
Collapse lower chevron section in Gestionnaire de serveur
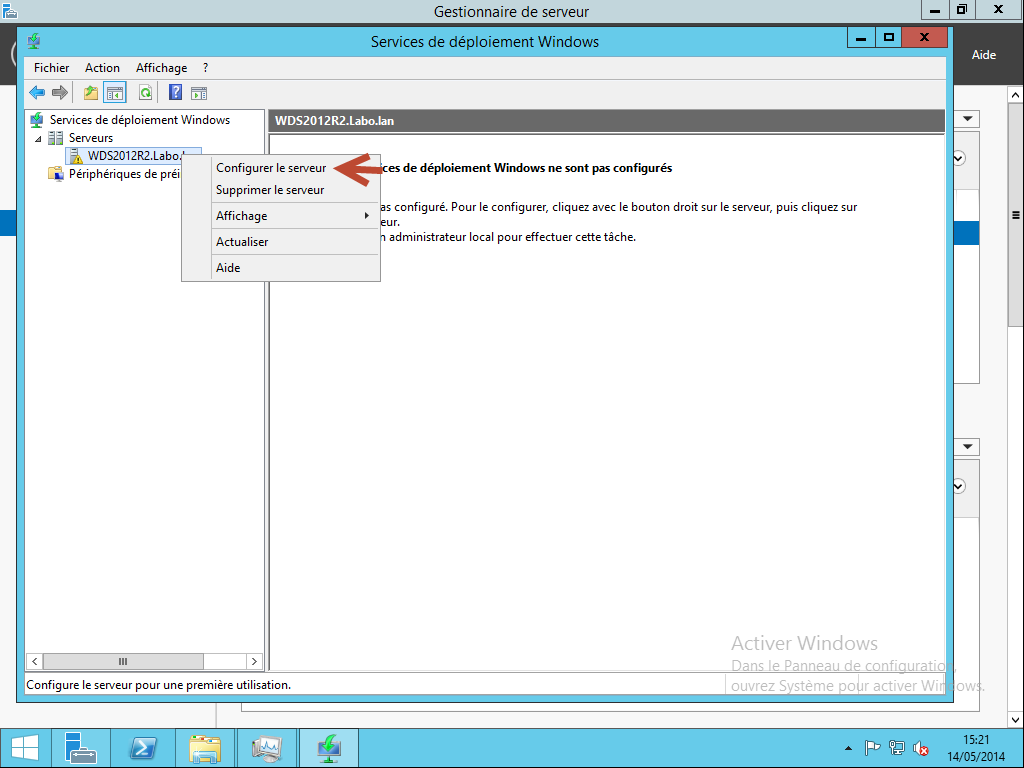pyautogui.click(x=959, y=487)
